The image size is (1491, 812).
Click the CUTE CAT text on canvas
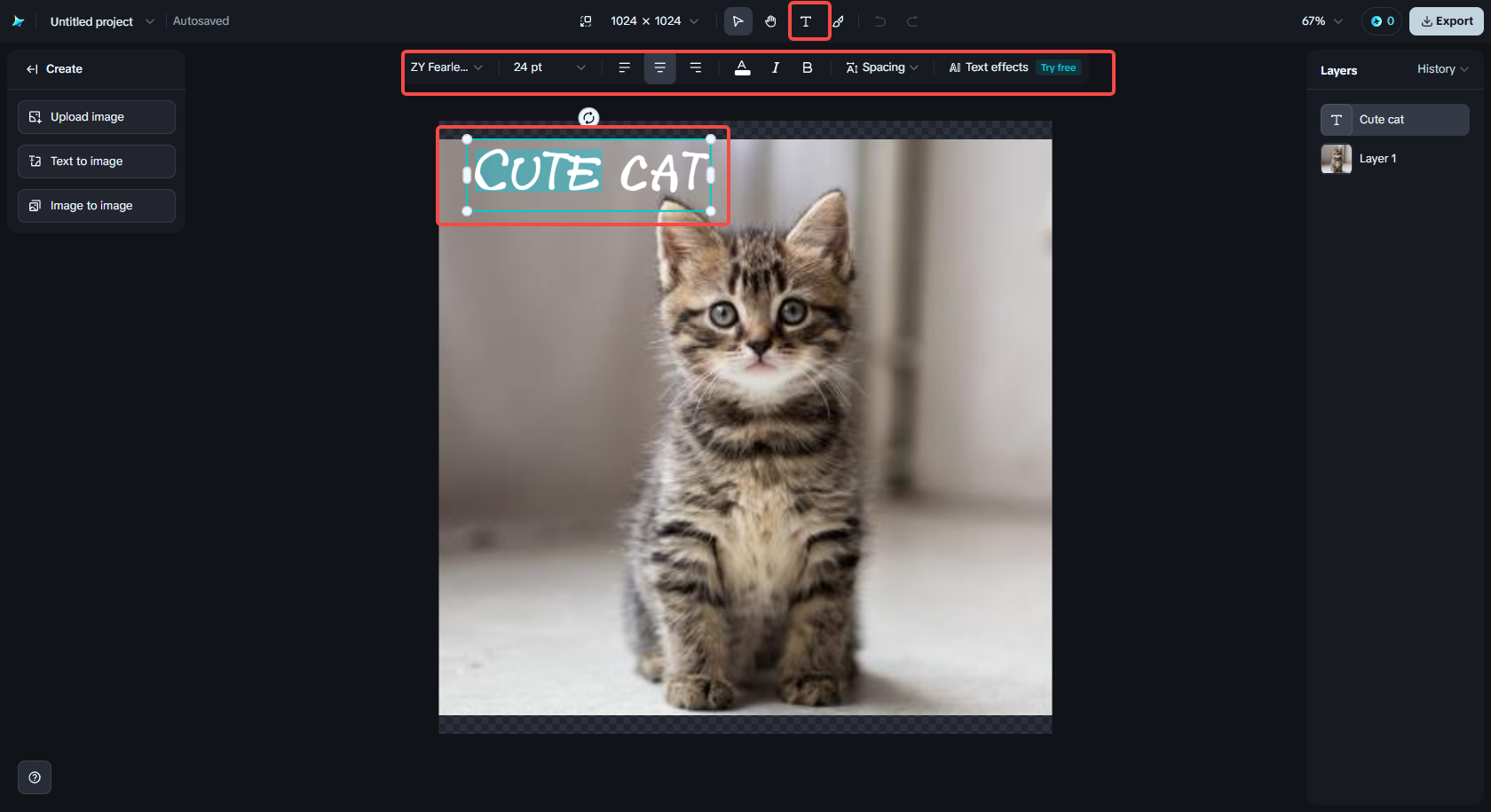tap(591, 172)
